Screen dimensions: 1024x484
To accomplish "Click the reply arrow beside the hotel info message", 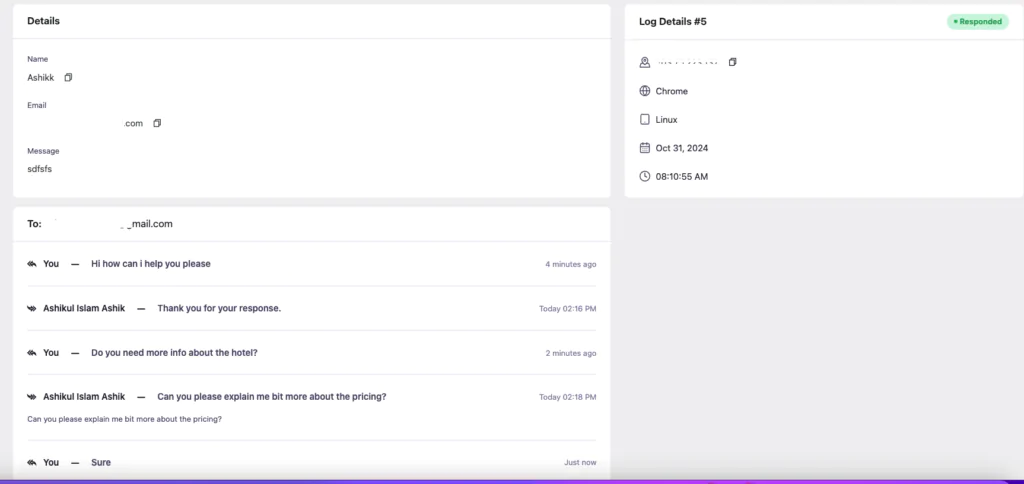I will coord(31,353).
